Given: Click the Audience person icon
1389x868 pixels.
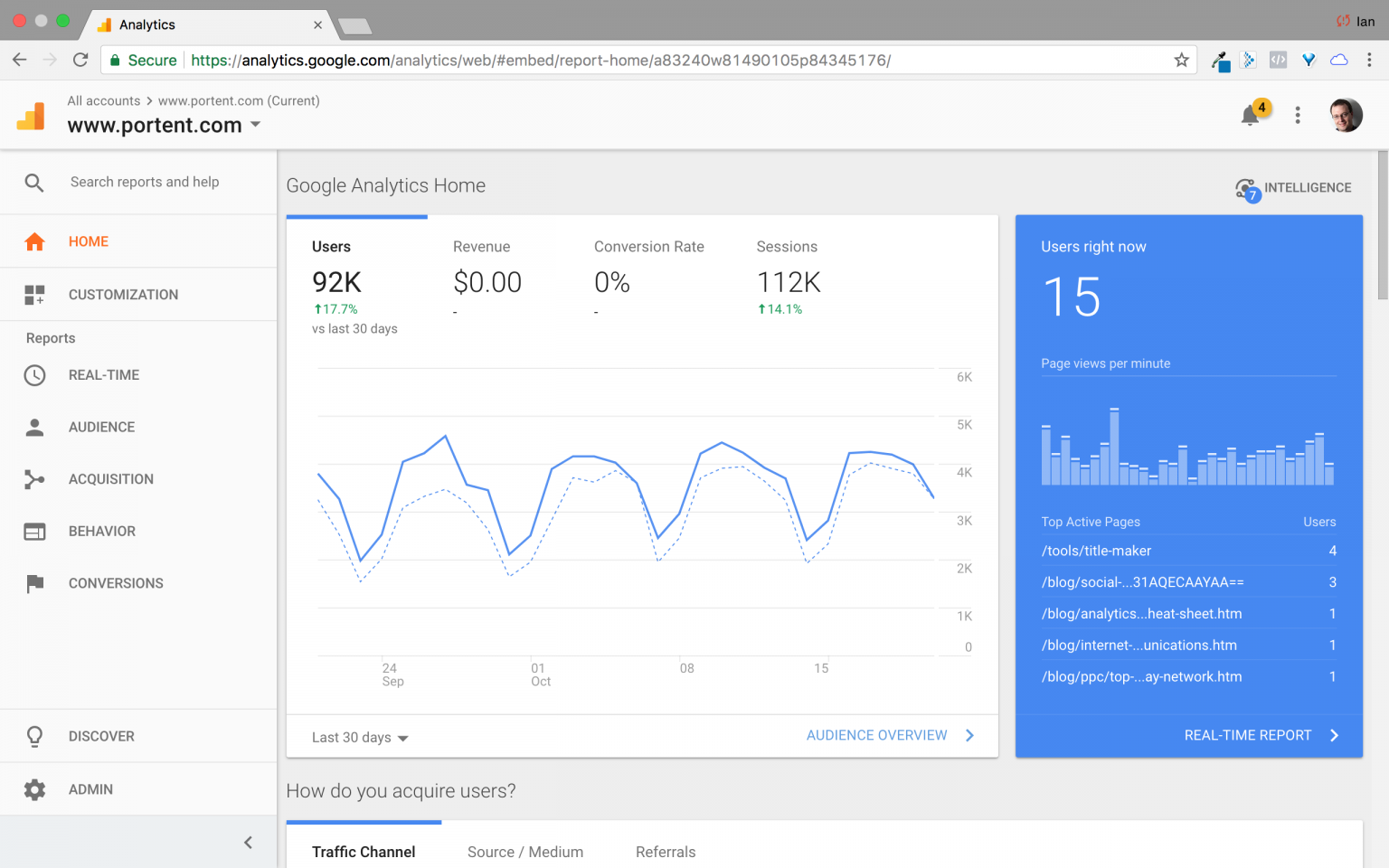Looking at the screenshot, I should point(34,427).
